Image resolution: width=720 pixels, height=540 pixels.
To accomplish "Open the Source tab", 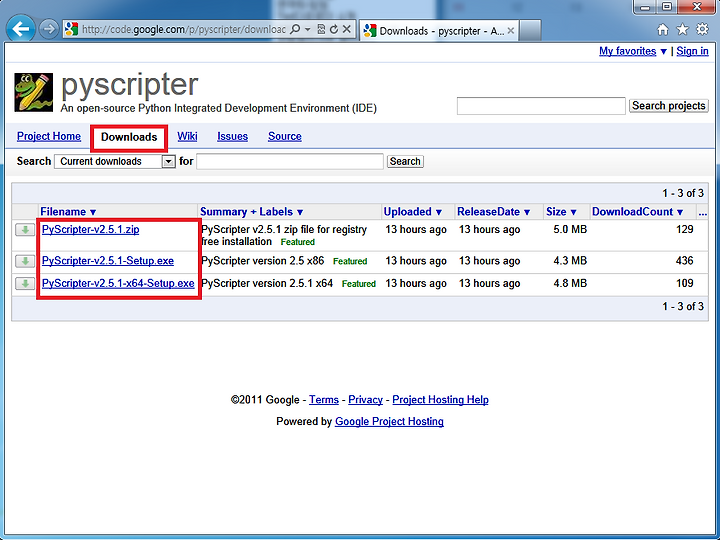I will [x=285, y=136].
